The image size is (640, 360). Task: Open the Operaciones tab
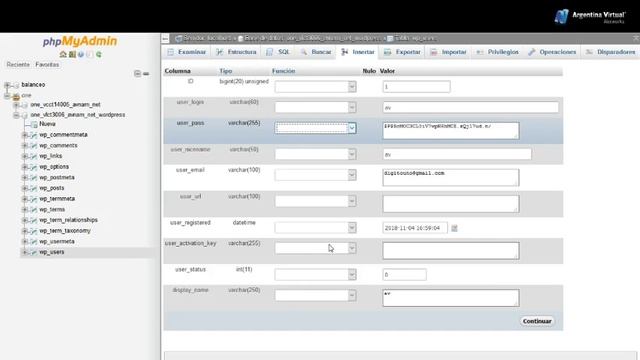click(x=552, y=52)
